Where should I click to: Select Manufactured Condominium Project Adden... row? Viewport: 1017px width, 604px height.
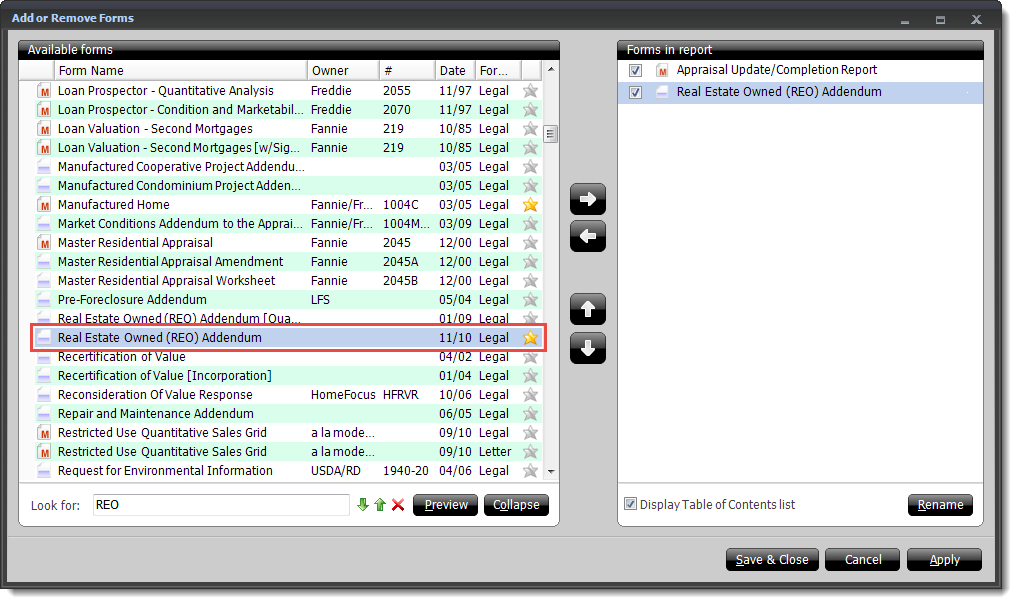point(288,186)
